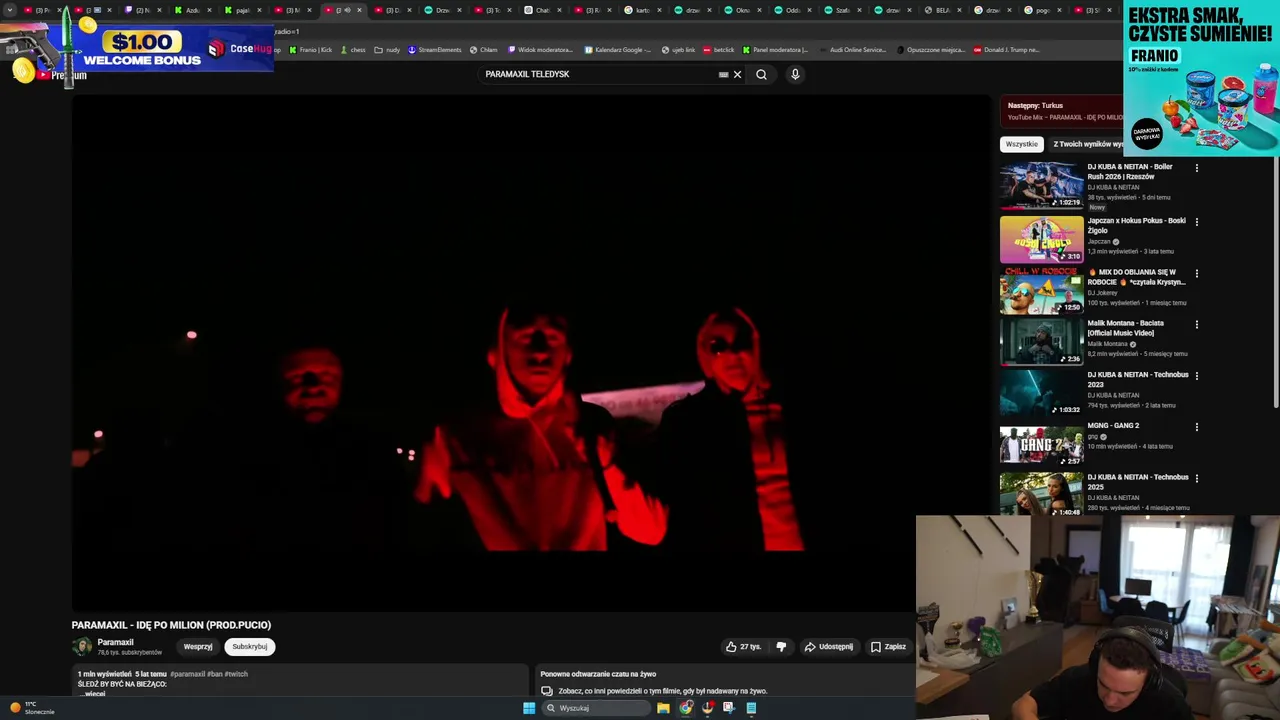This screenshot has height=720, width=1280.
Task: Open the weather widget showing 11°C
Action: tap(32, 708)
